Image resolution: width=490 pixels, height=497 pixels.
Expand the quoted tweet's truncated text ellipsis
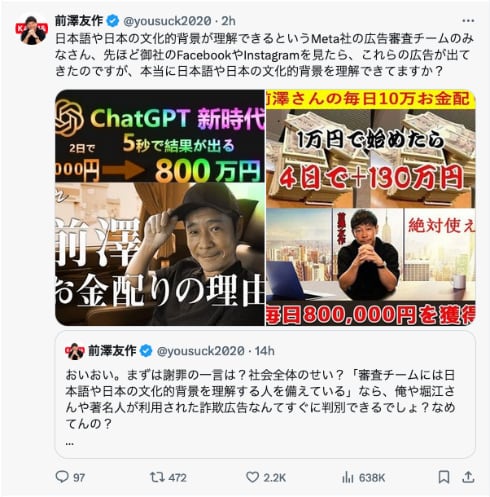coord(70,444)
